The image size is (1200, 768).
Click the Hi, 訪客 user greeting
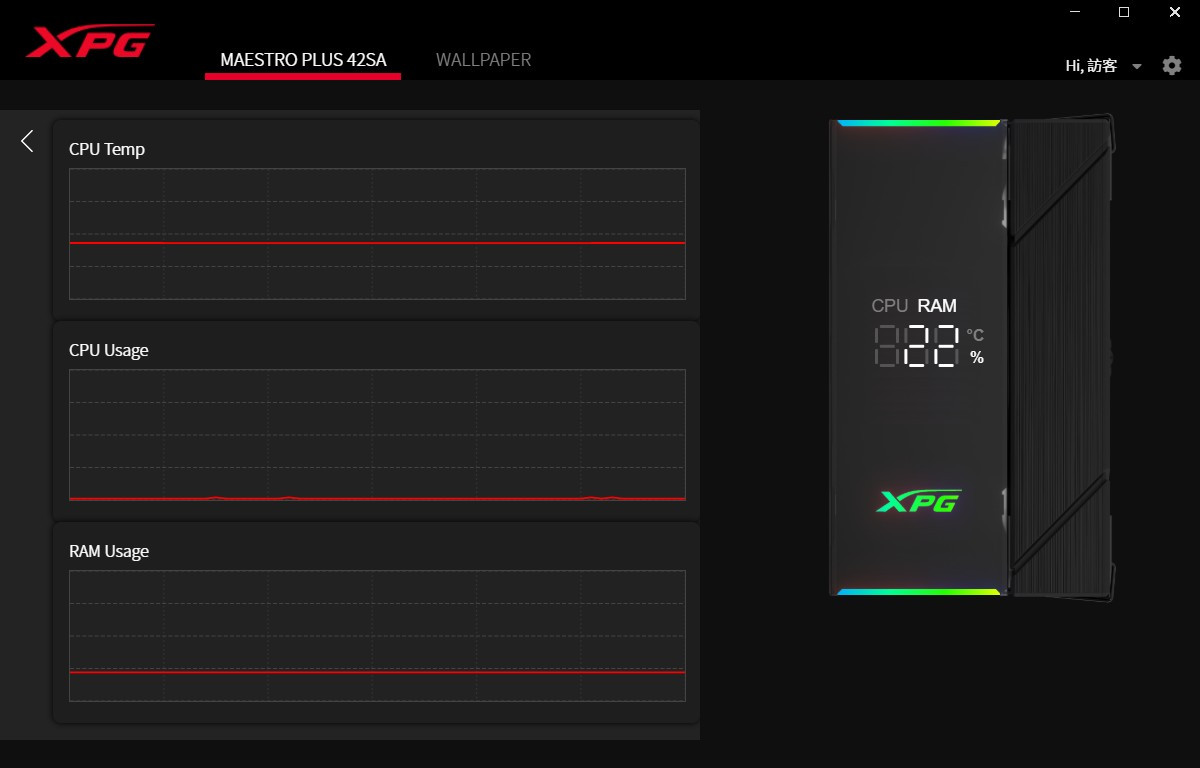point(1091,65)
